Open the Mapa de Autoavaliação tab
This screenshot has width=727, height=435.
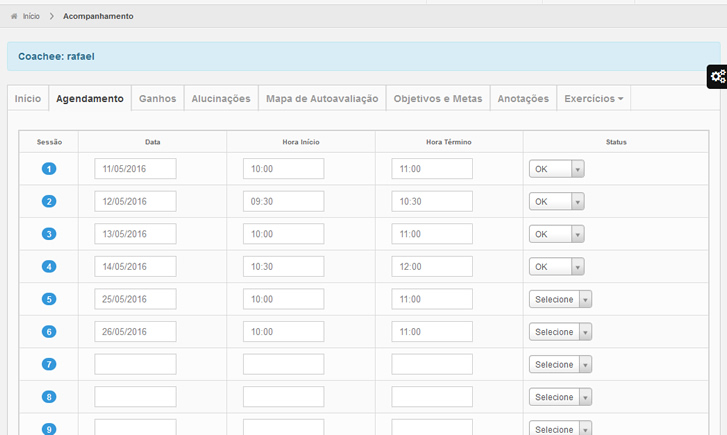pos(321,99)
